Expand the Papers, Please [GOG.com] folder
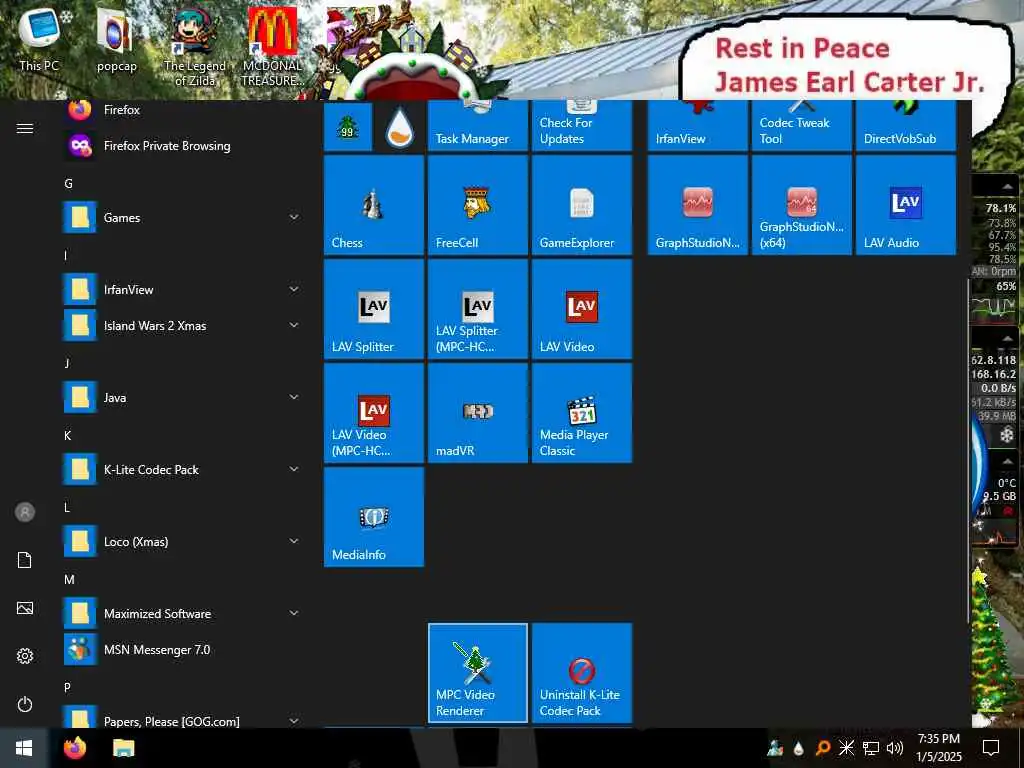 pyautogui.click(x=182, y=718)
